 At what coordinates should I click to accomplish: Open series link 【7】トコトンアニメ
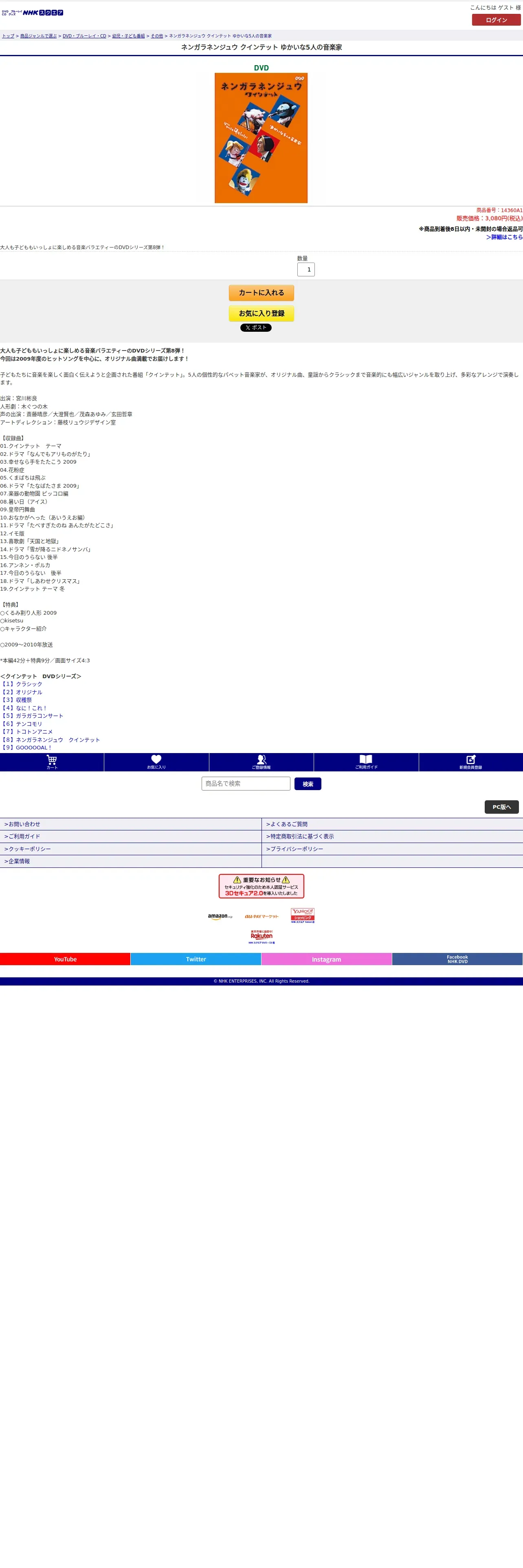[26, 731]
